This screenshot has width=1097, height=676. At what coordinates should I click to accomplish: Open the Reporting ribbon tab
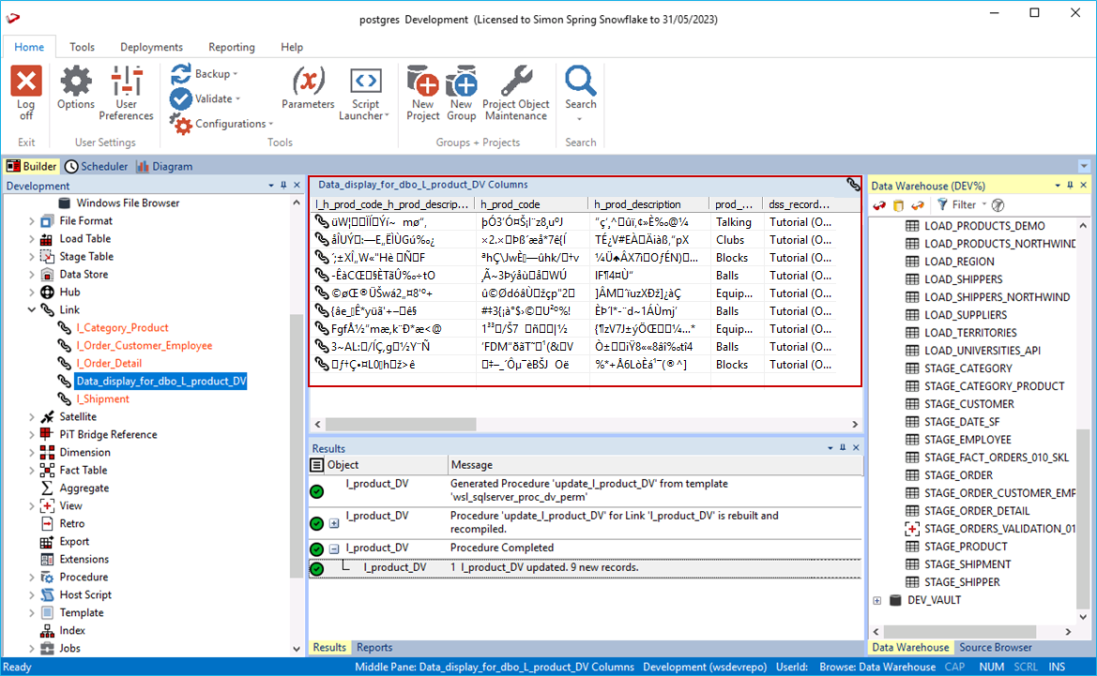click(x=231, y=47)
